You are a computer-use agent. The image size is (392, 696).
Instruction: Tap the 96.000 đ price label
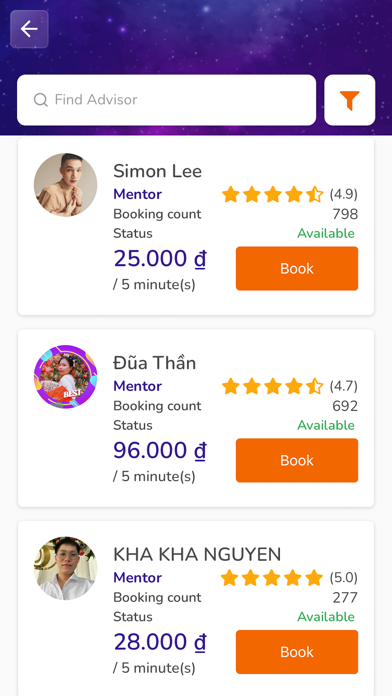(x=160, y=450)
